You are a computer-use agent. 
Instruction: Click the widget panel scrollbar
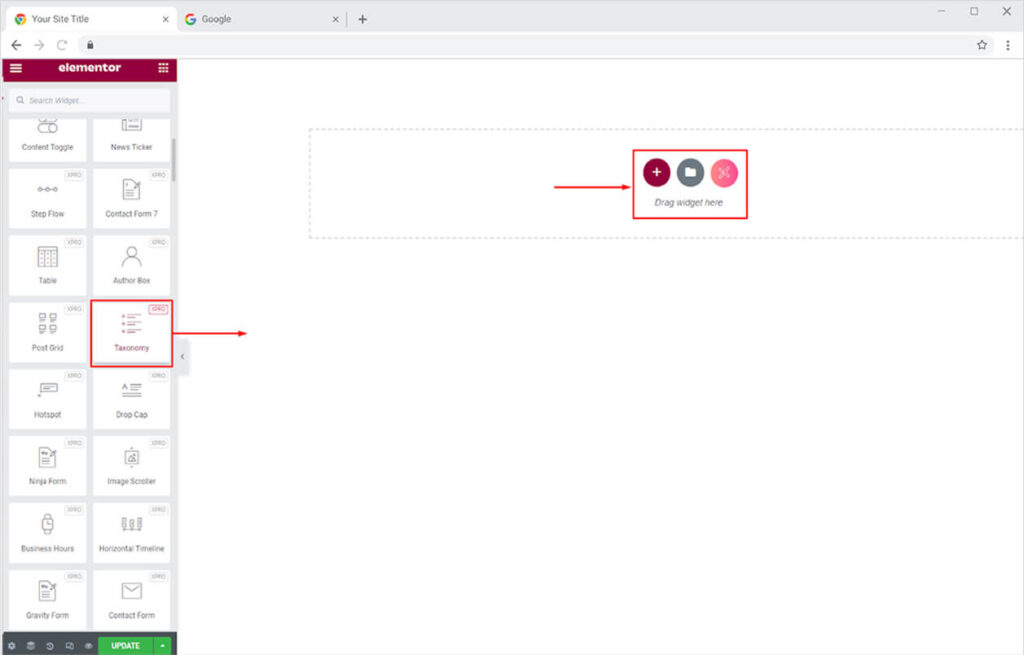click(x=174, y=160)
